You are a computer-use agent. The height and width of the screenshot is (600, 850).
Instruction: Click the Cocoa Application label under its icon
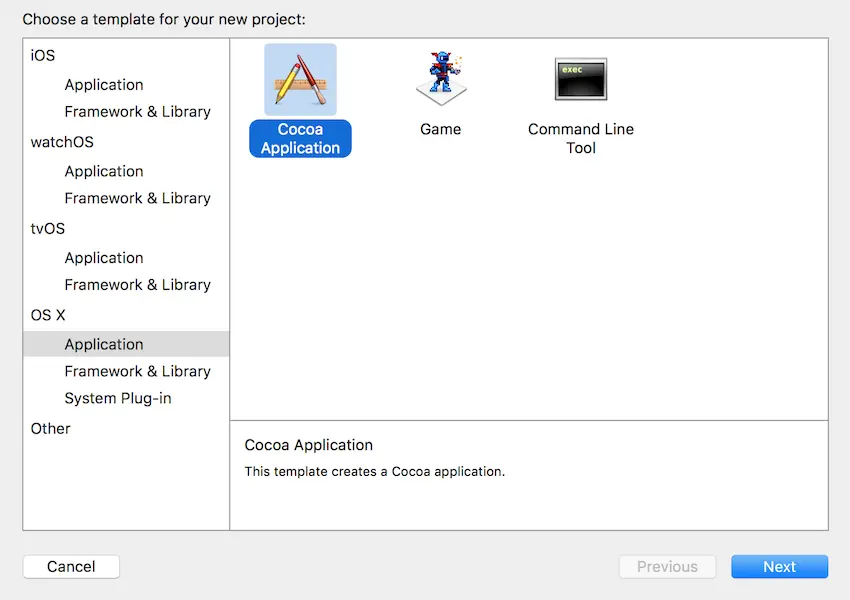(x=300, y=139)
